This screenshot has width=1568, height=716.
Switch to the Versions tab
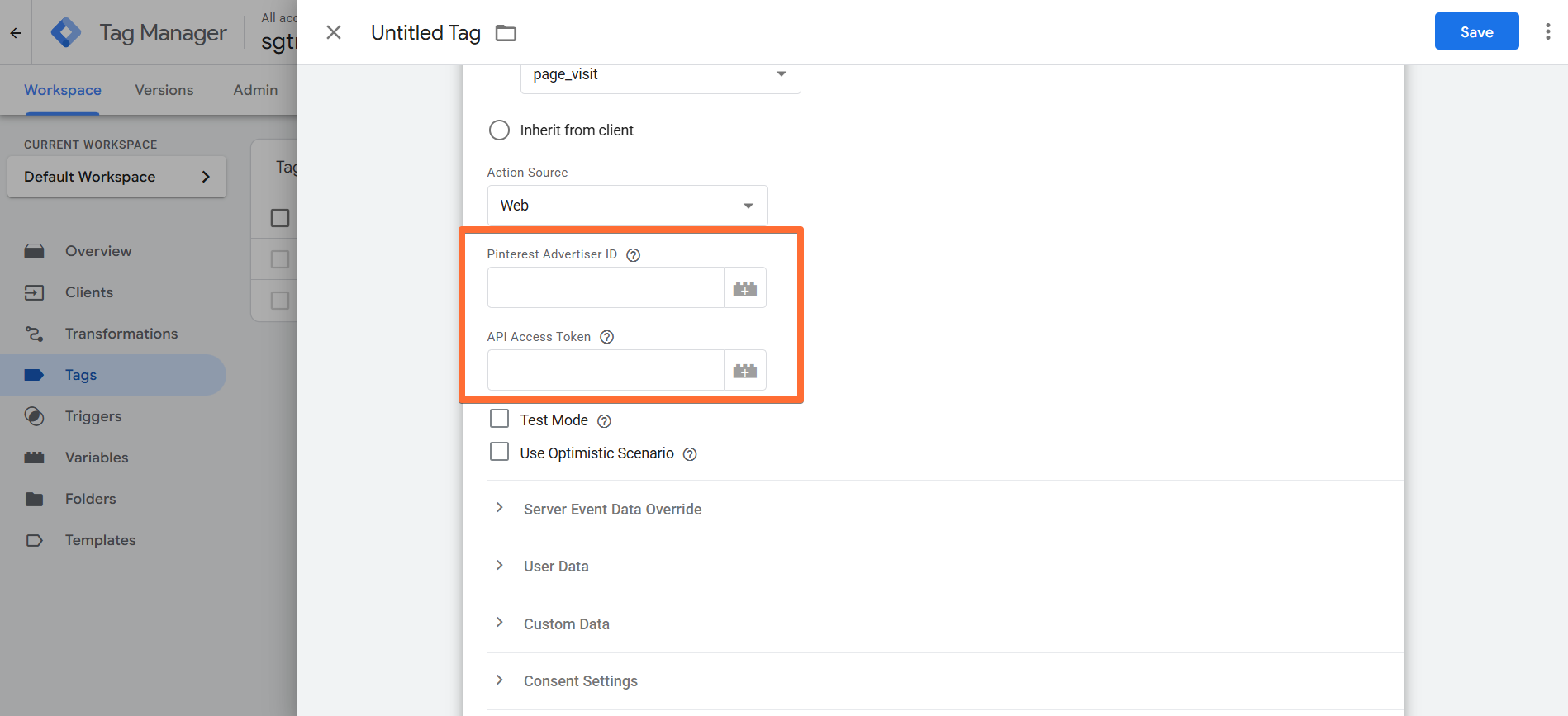pos(164,90)
